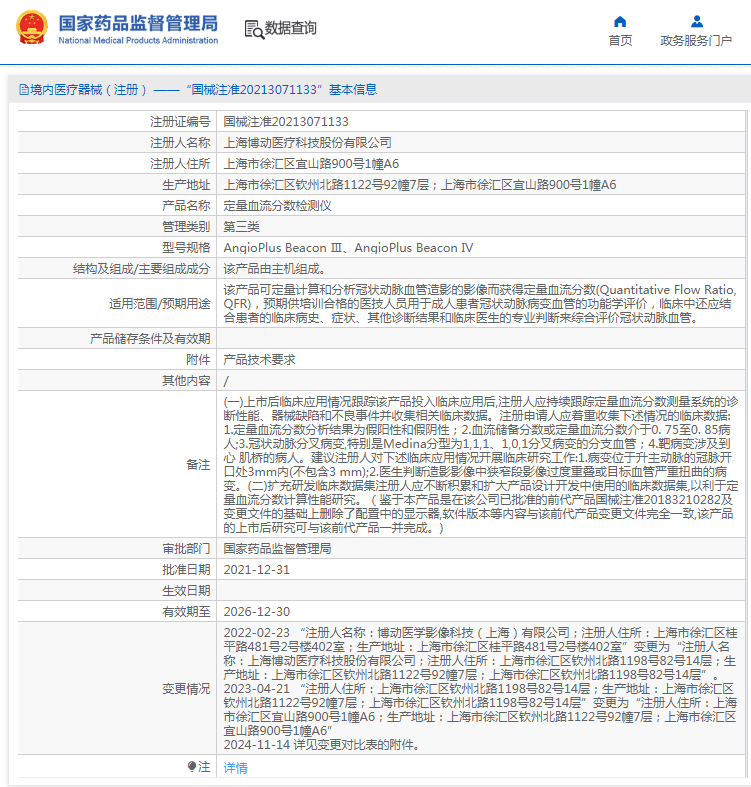This screenshot has height=787, width=751.
Task: Select 上海博动医疗科技股份有限公司 registrant name
Action: pos(307,143)
